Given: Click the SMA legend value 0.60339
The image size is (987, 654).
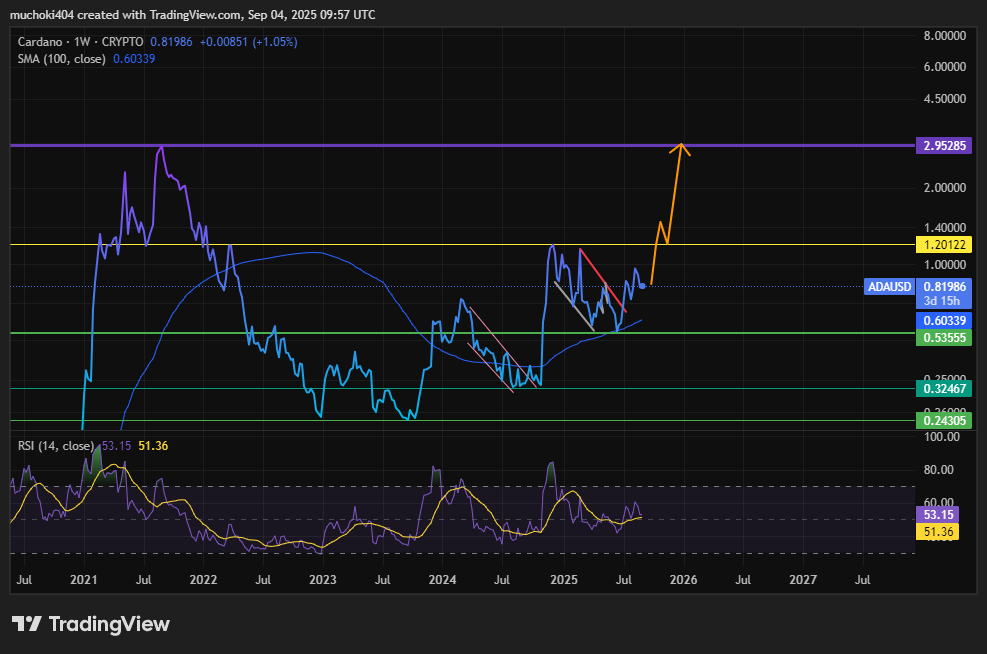Looking at the screenshot, I should (x=134, y=59).
